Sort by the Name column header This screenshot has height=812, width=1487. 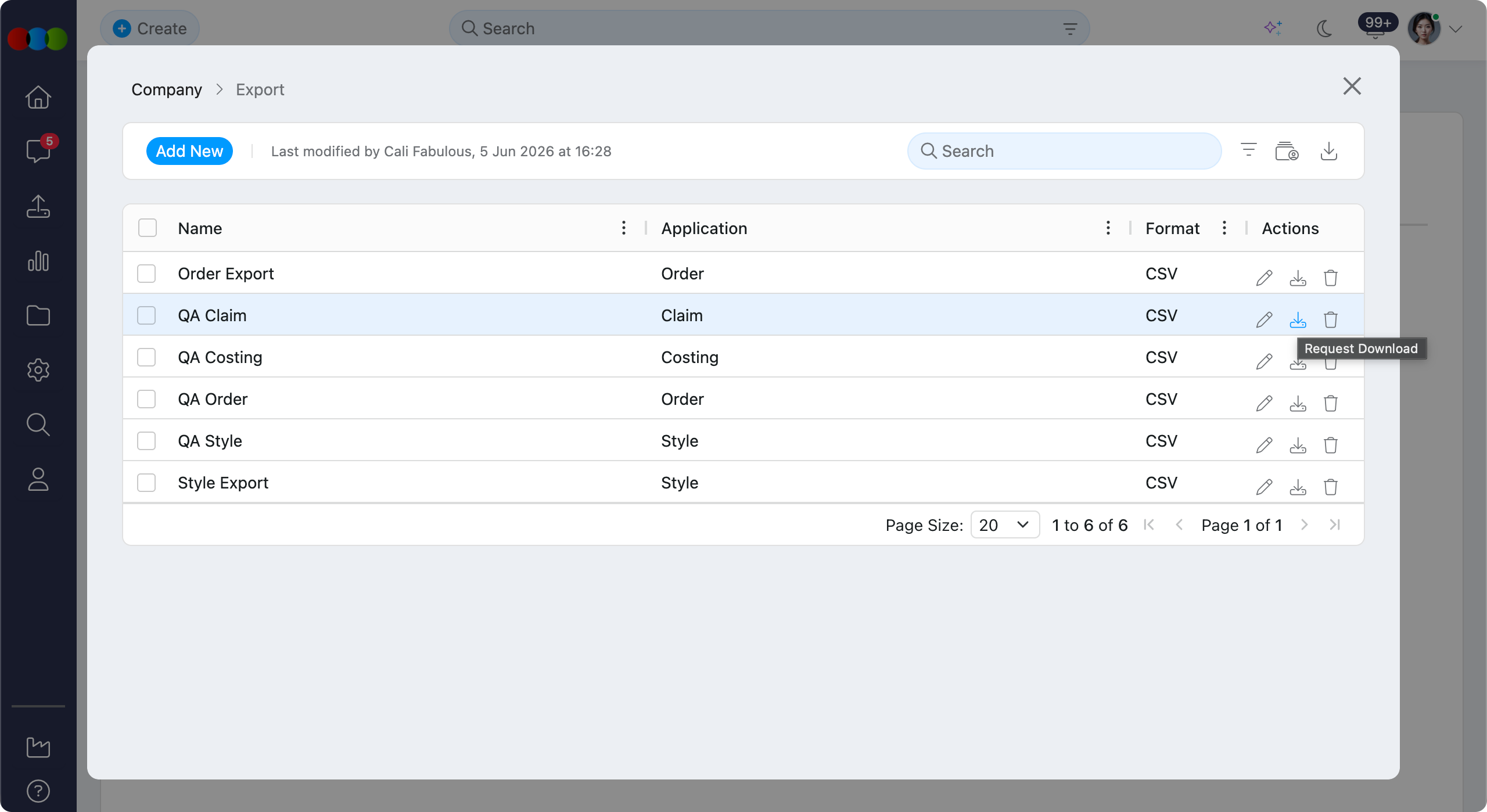(x=200, y=228)
